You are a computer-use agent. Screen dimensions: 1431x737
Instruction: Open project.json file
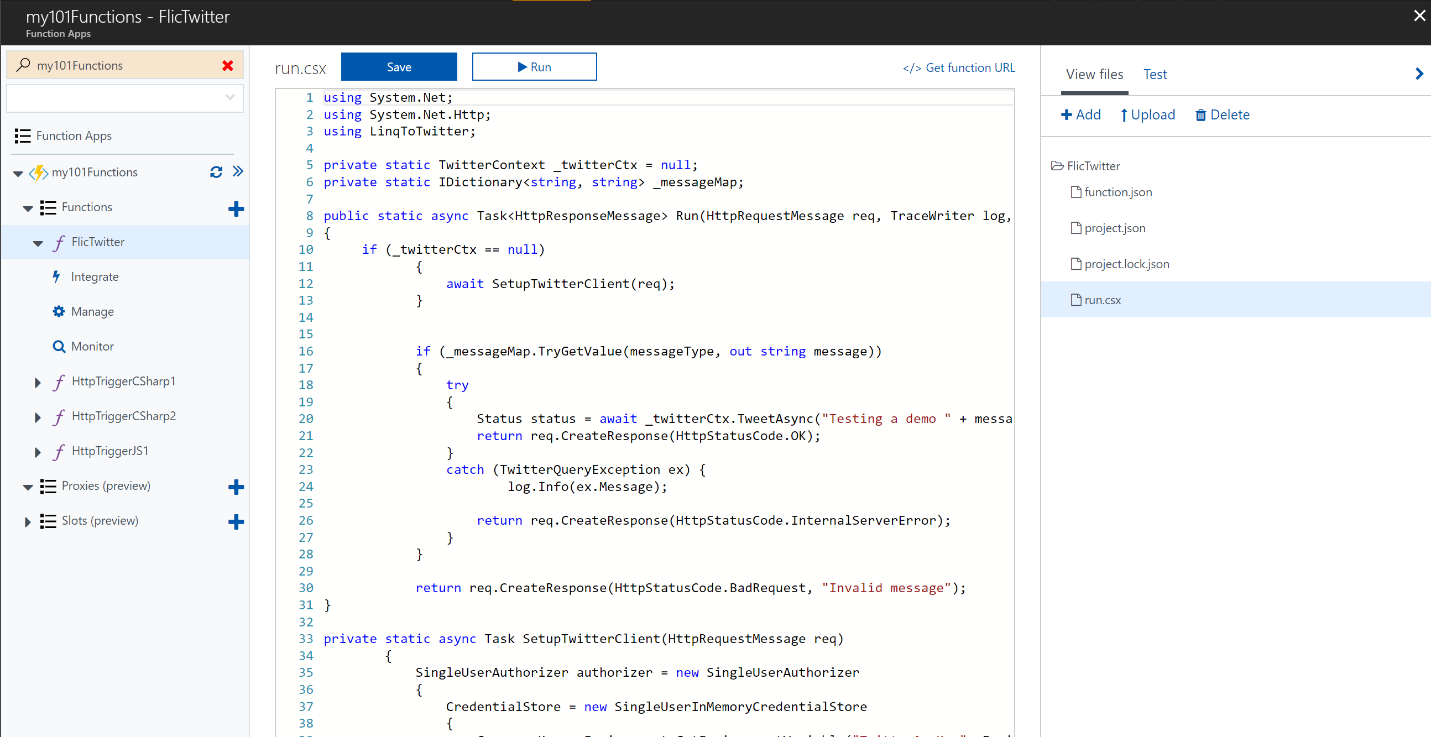pos(1108,228)
